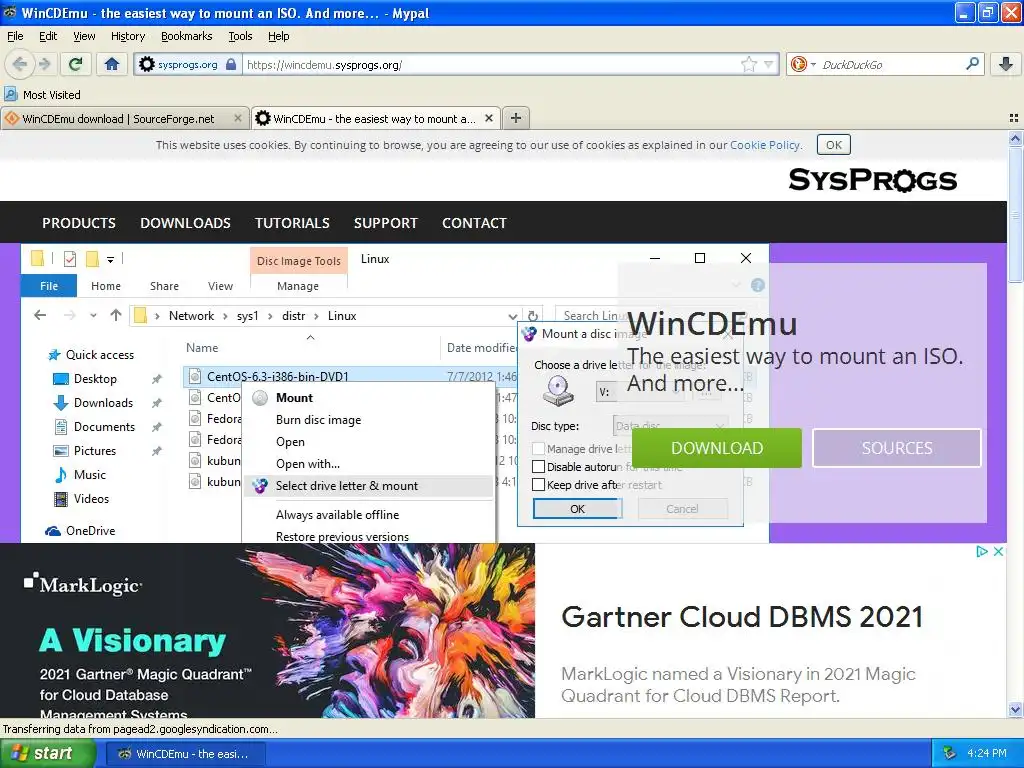
Task: Click the AdChoices triangle icon
Action: click(x=982, y=552)
